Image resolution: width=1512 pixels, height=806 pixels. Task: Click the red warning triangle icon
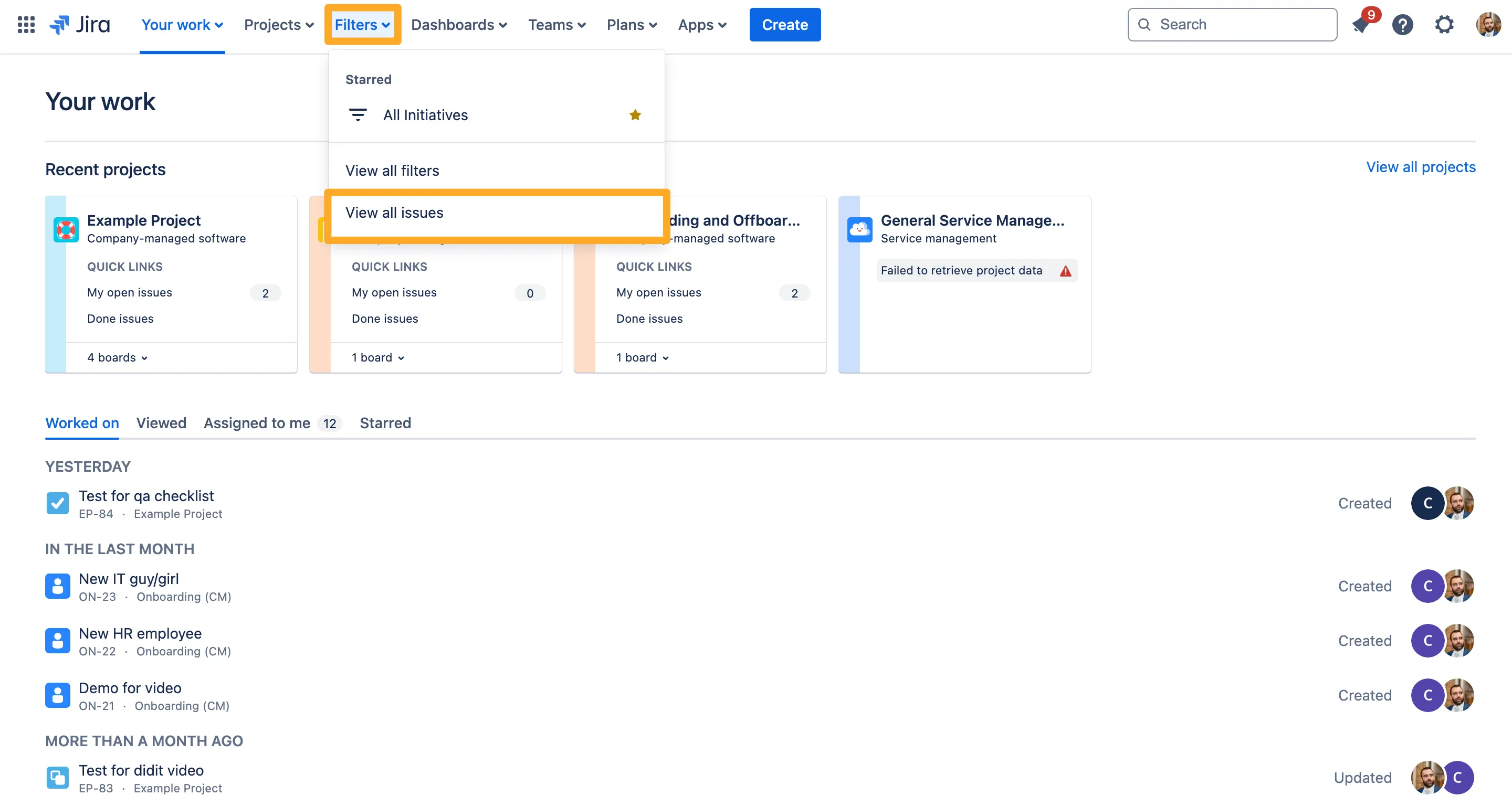tap(1065, 270)
